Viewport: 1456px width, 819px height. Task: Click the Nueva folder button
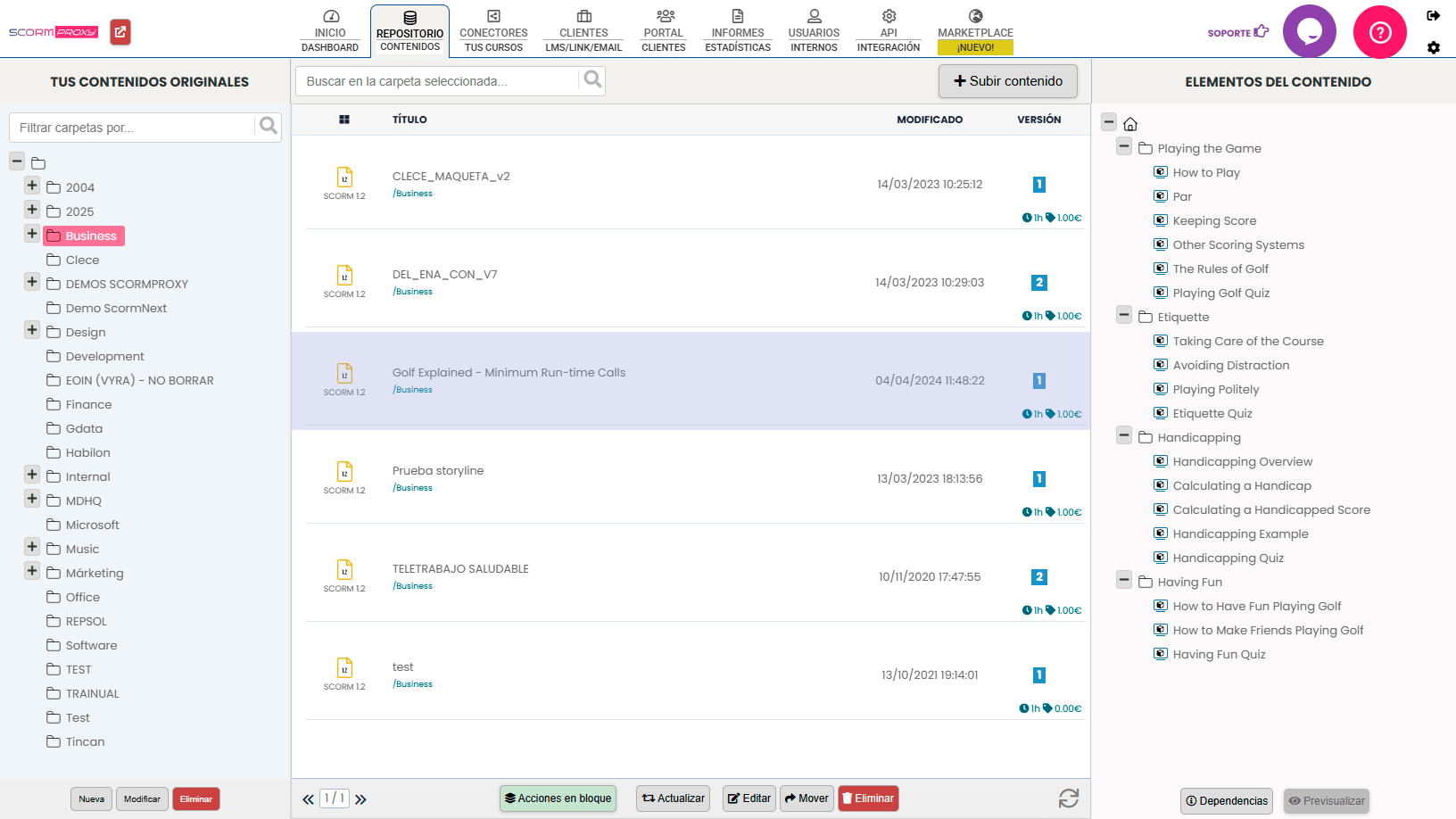click(x=91, y=799)
